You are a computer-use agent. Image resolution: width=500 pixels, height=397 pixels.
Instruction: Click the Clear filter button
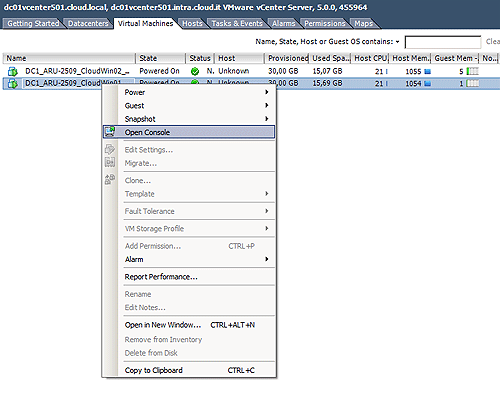tap(493, 42)
